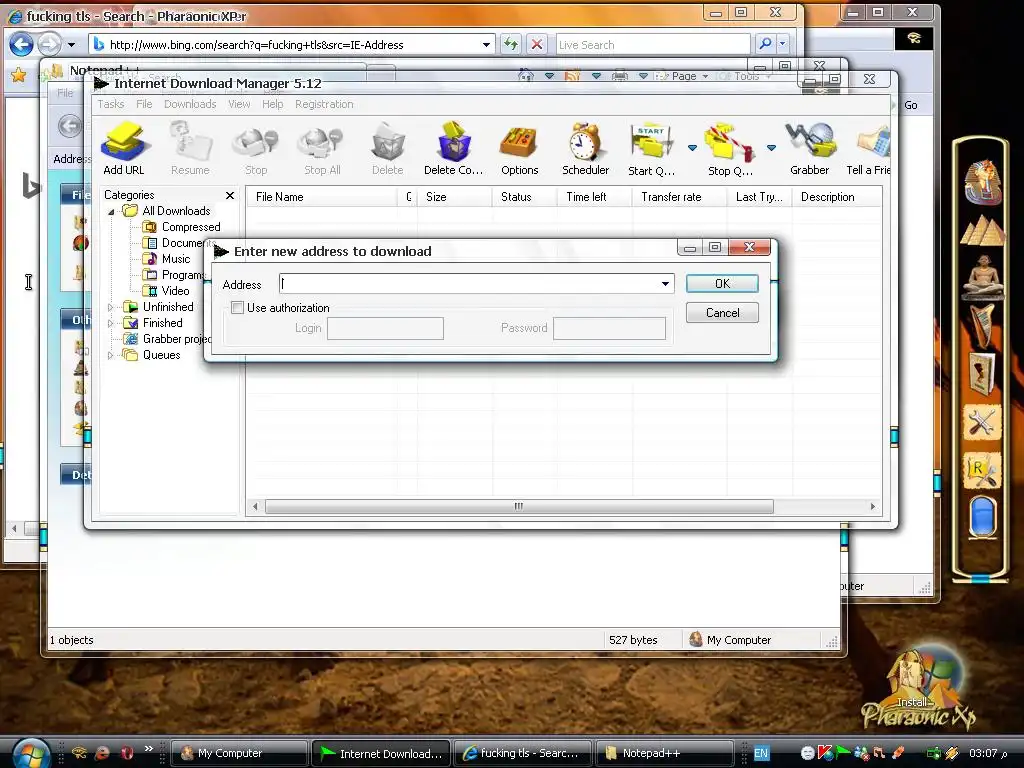Enable the Use authorization checkbox
The image size is (1024, 768).
click(x=238, y=308)
